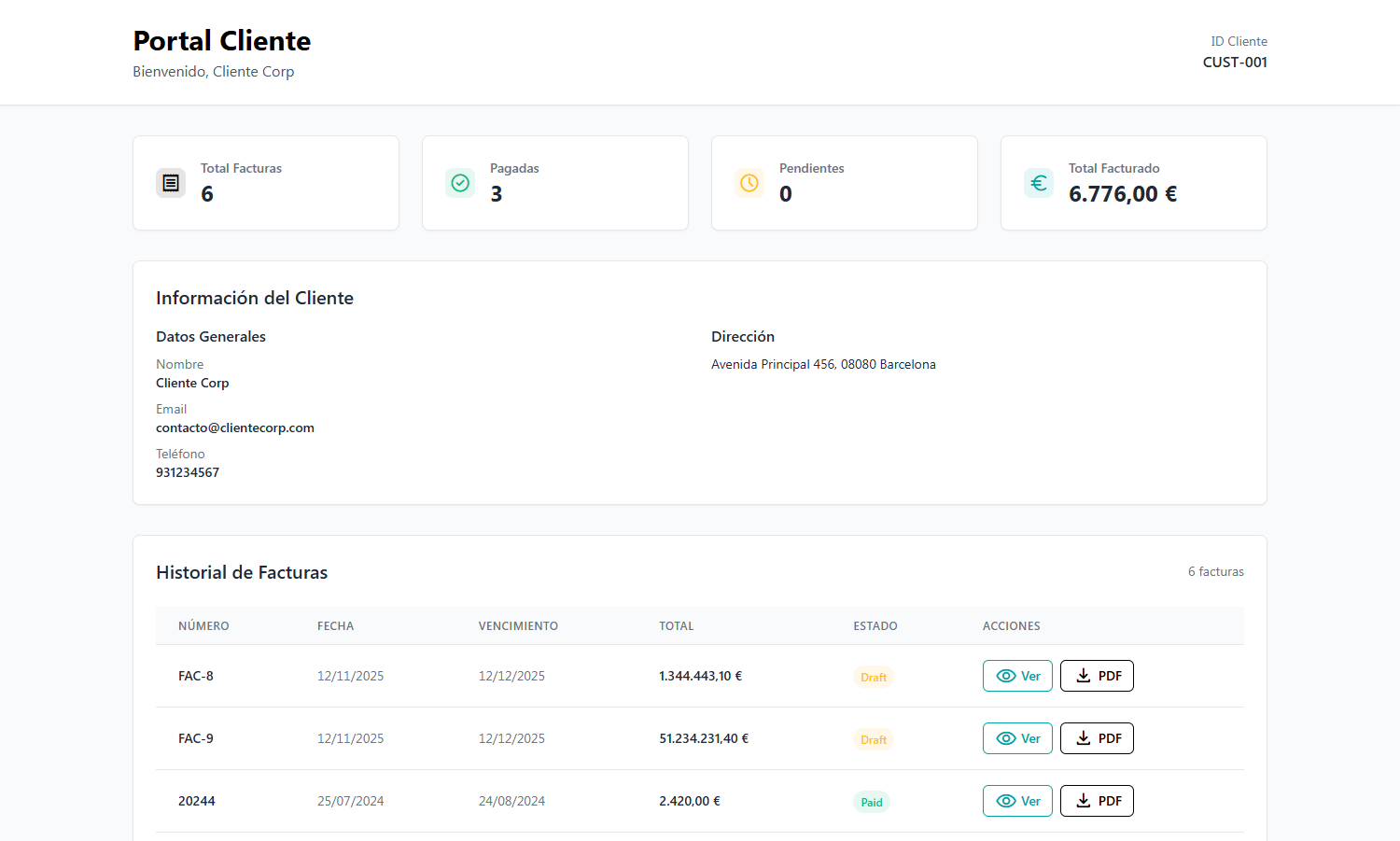View invoice FAC-8 with Ver button
Viewport: 1400px width, 841px height.
click(x=1017, y=676)
